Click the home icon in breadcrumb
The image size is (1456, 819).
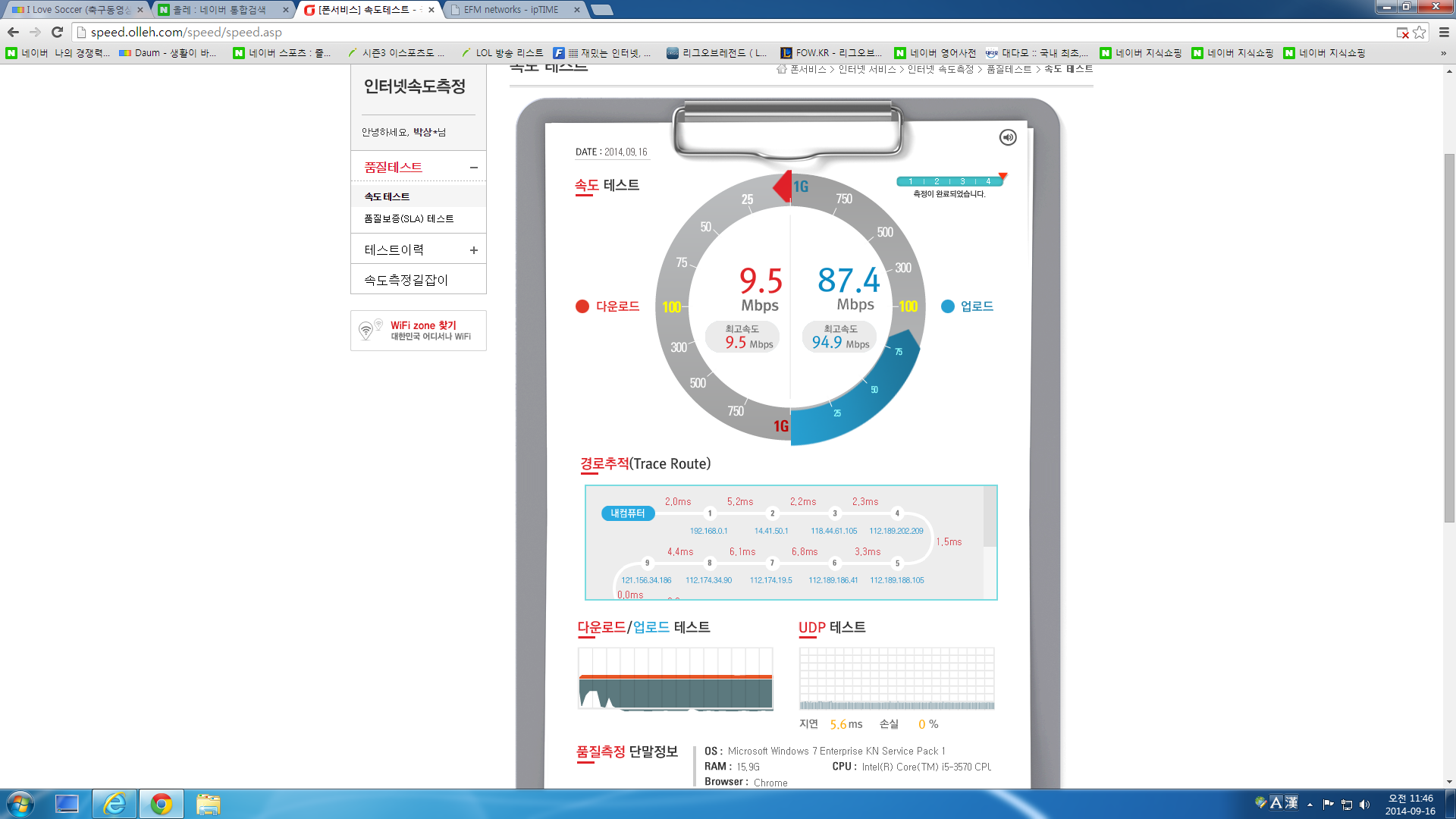click(781, 69)
